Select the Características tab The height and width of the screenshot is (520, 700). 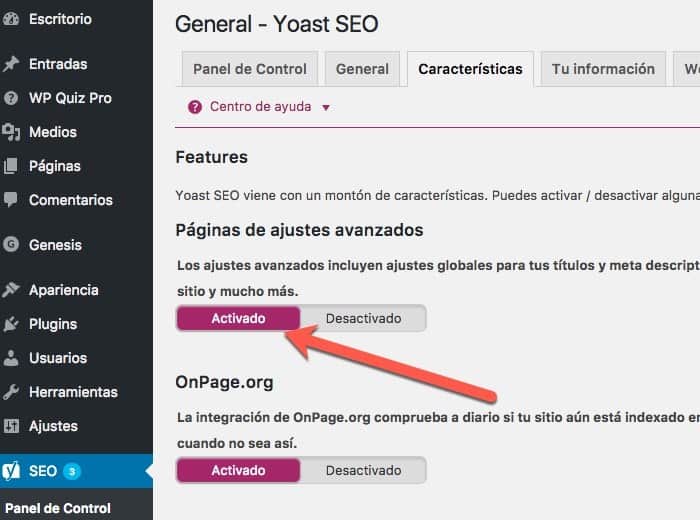(x=470, y=69)
